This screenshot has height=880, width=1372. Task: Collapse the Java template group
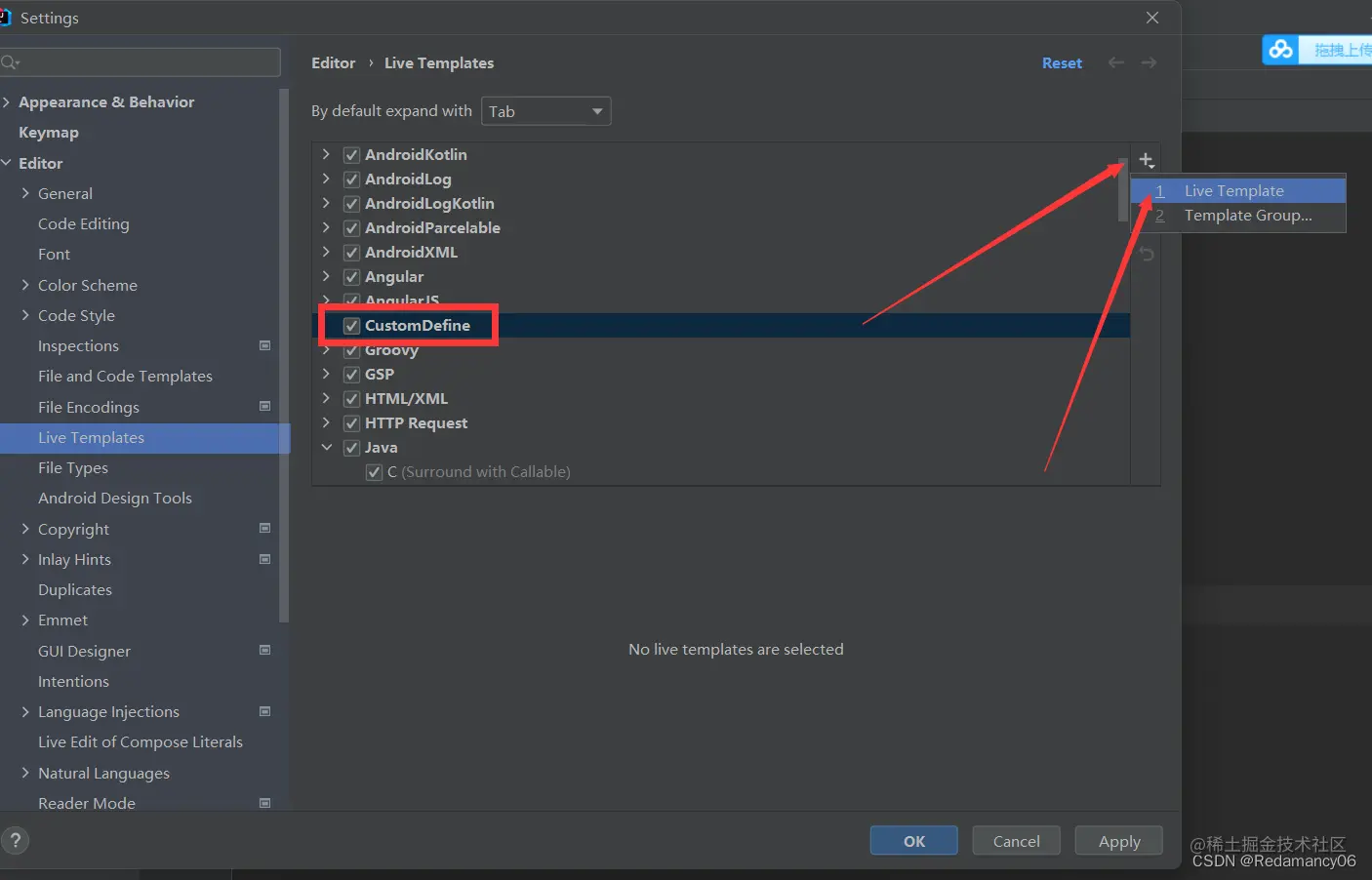coord(326,447)
